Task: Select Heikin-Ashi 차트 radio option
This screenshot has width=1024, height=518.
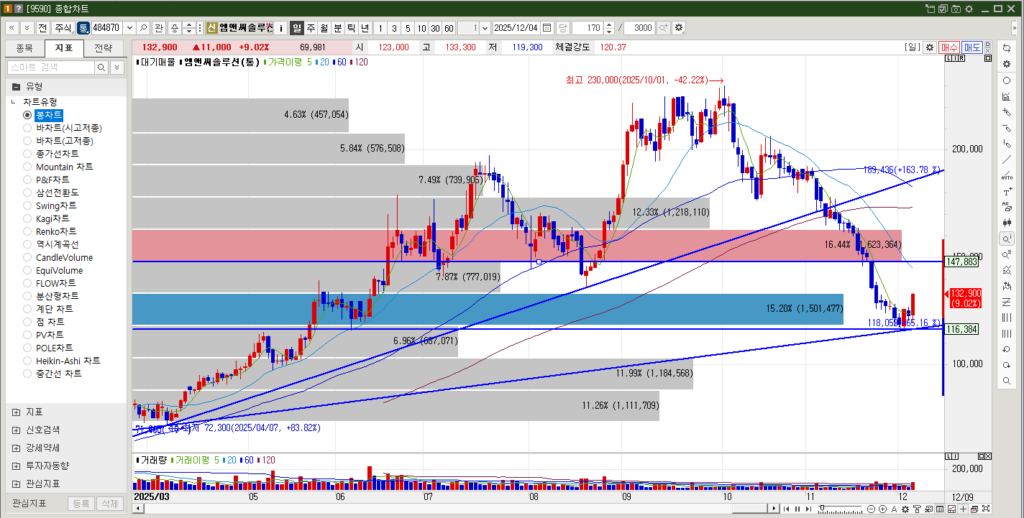Action: (x=28, y=361)
